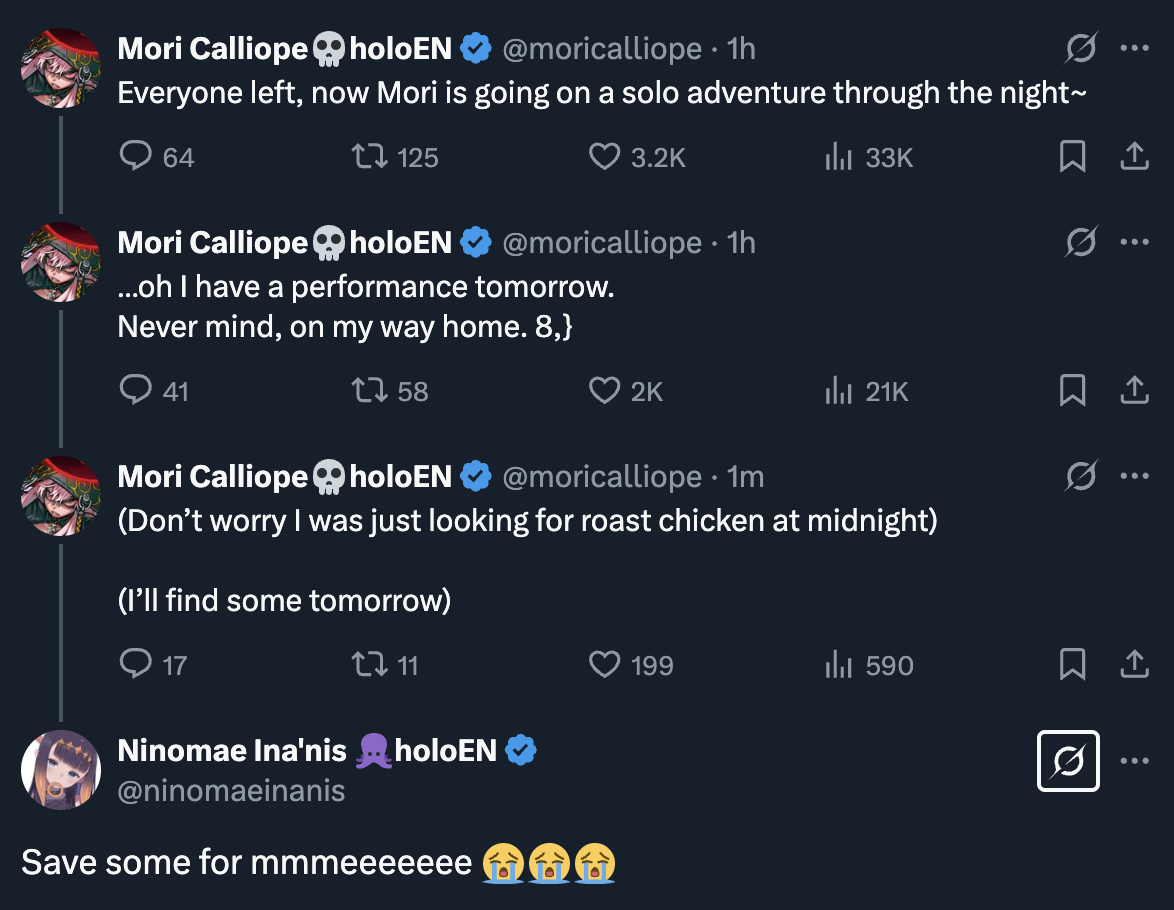The image size is (1174, 910).
Task: View analytics showing 33K views
Action: click(837, 157)
